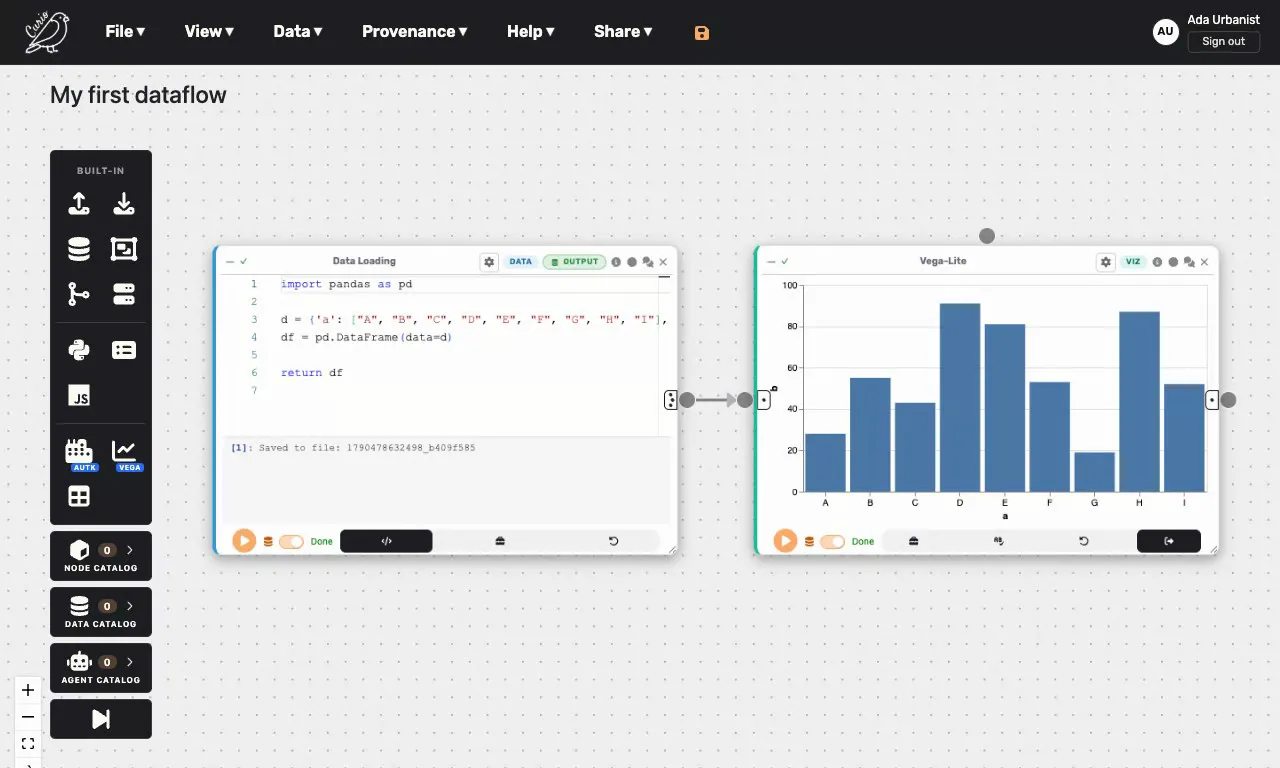Image resolution: width=1280 pixels, height=768 pixels.
Task: Open the File dropdown menu
Action: click(125, 31)
